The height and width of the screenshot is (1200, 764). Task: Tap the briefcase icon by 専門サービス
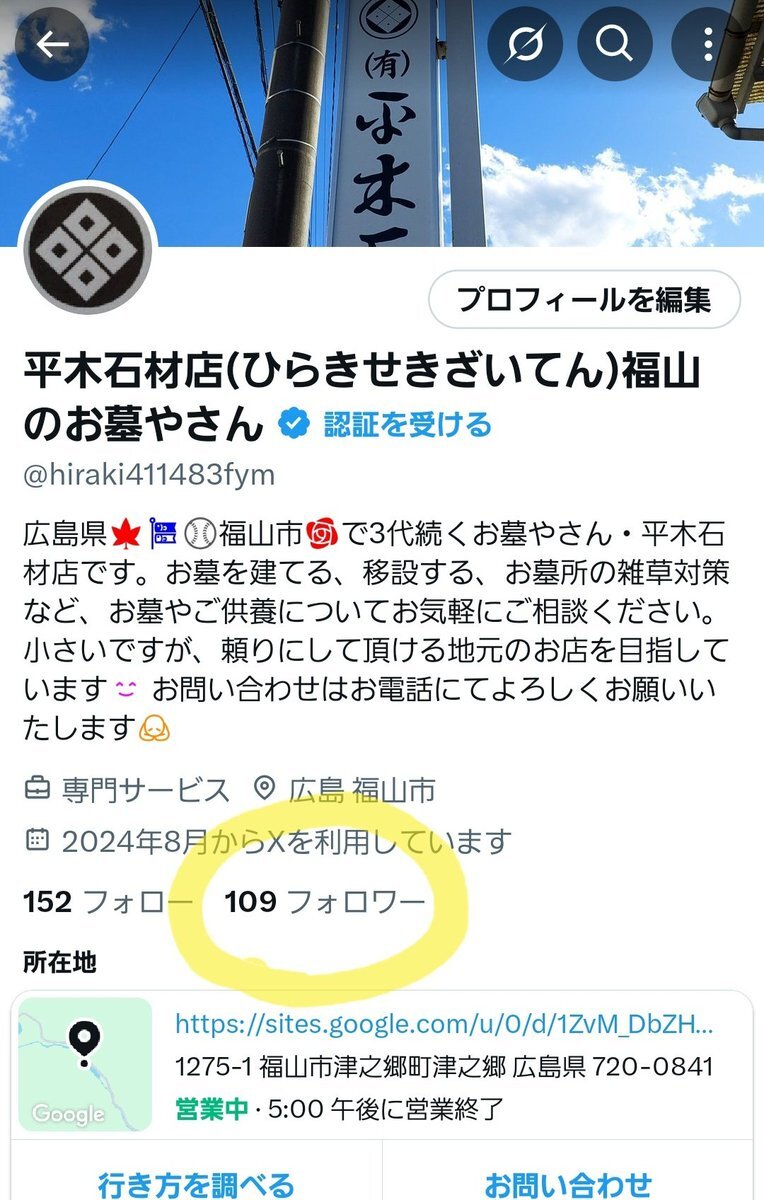(x=37, y=790)
